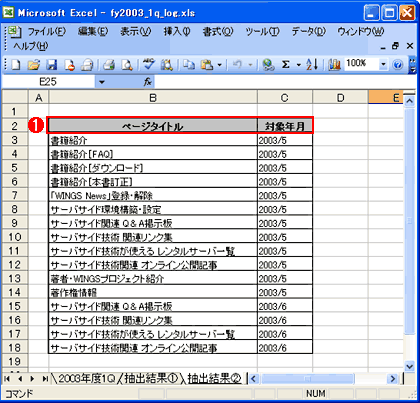This screenshot has height=403, width=420.
Task: Click the Paste clipboard icon
Action: 207,64
